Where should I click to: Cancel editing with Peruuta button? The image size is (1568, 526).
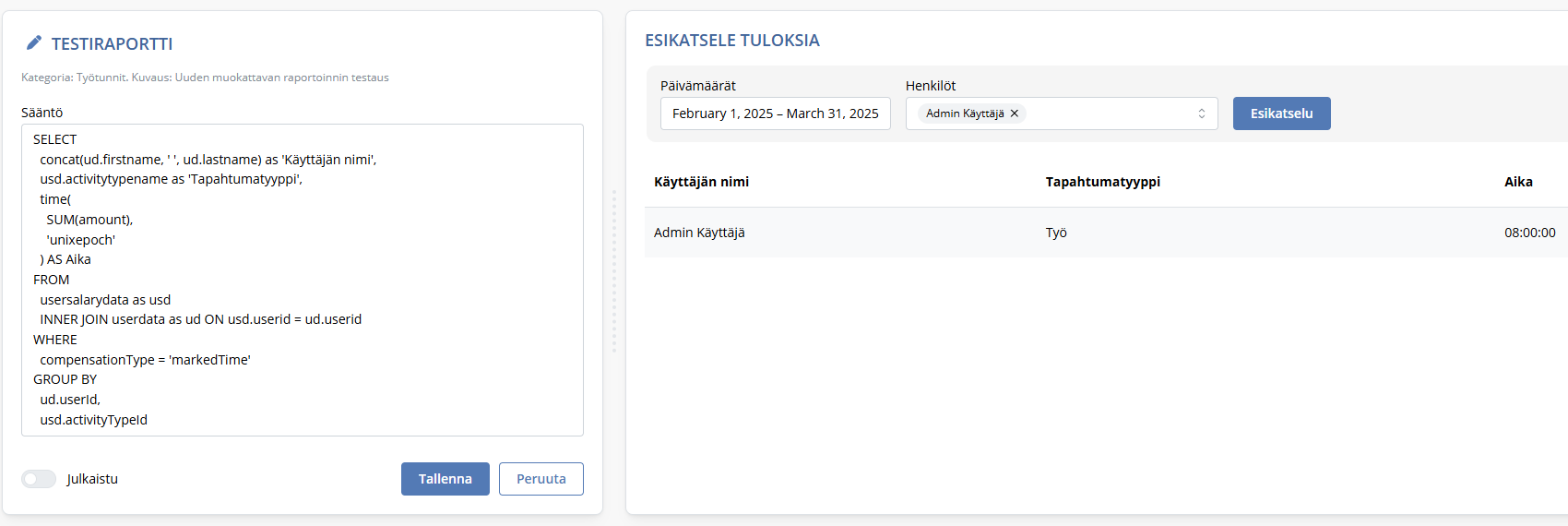(x=541, y=479)
